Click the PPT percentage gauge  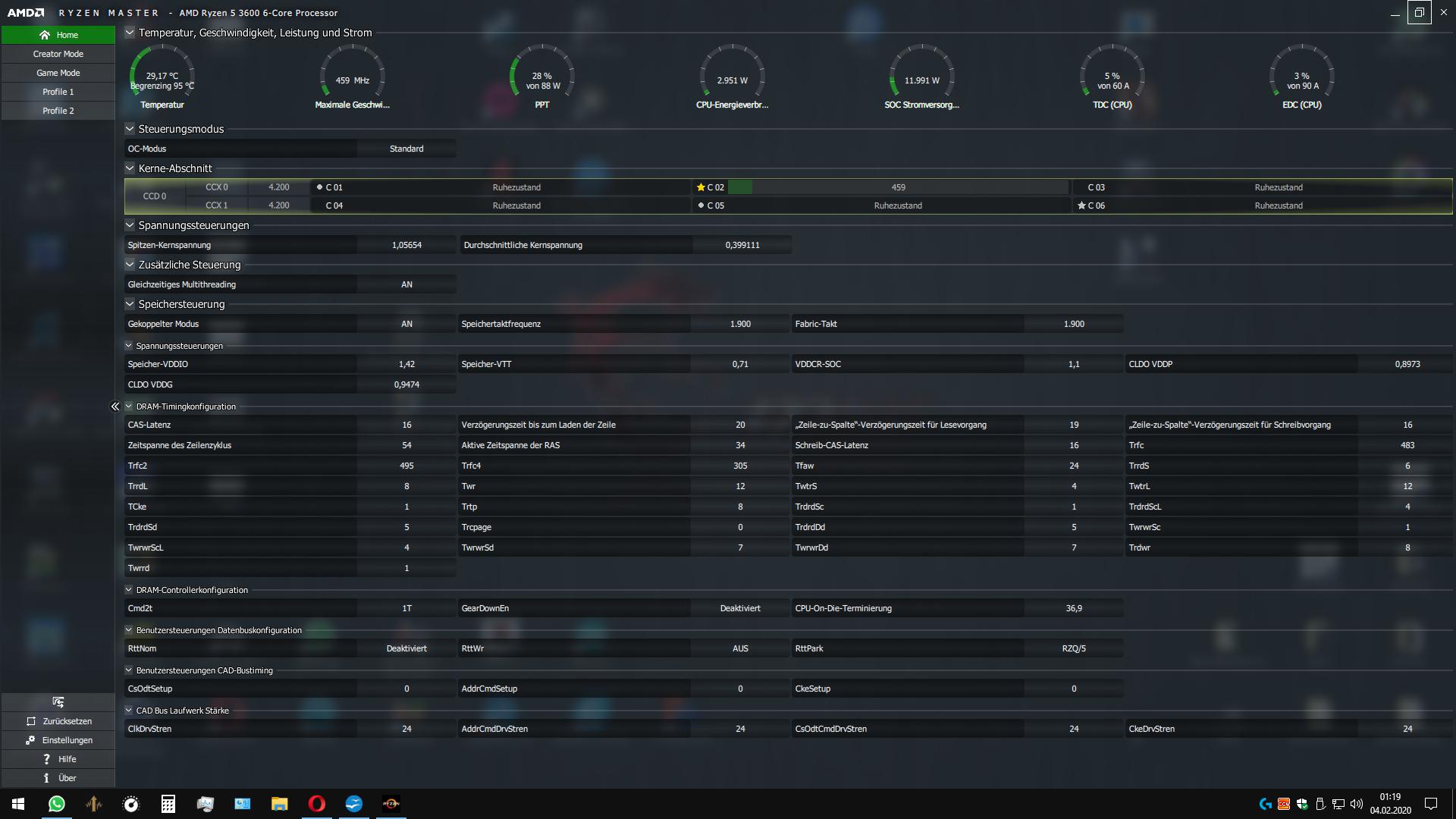(x=542, y=77)
